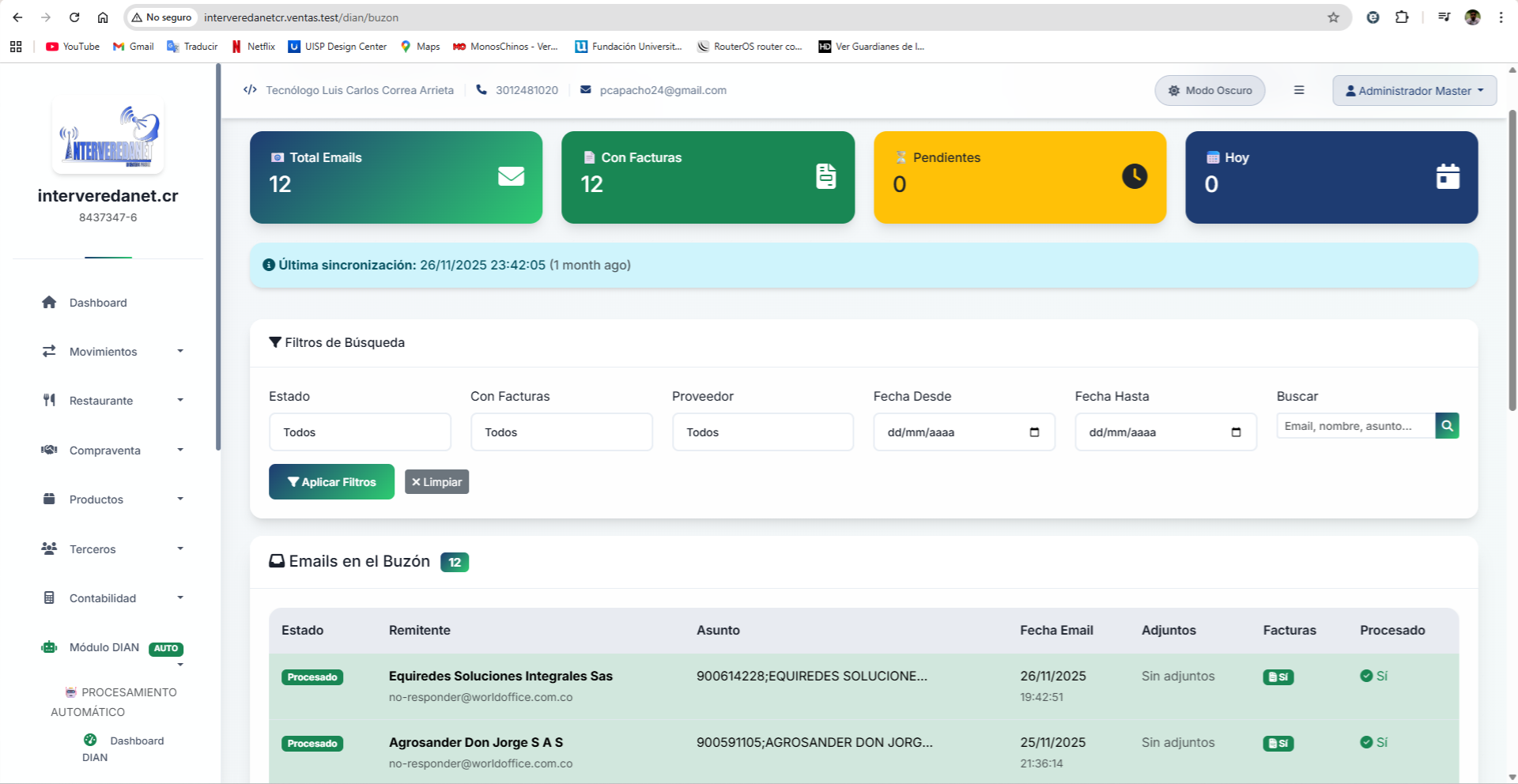Click the search magnifier icon beside Buscar

click(x=1448, y=426)
